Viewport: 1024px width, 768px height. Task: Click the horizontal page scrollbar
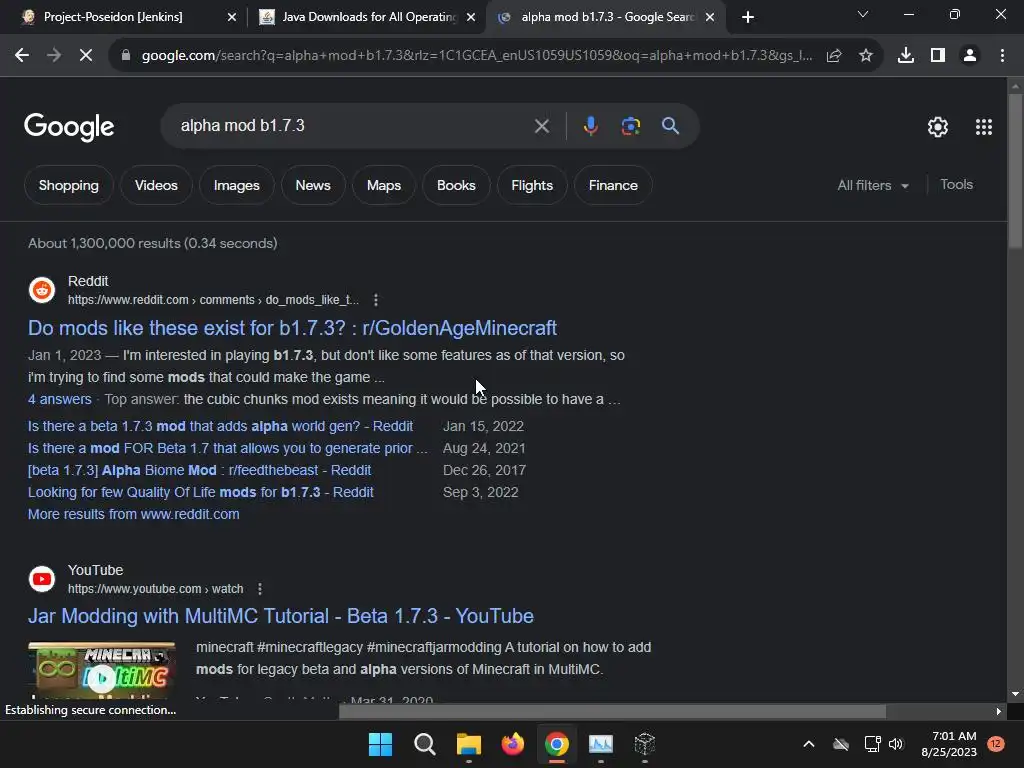(612, 711)
